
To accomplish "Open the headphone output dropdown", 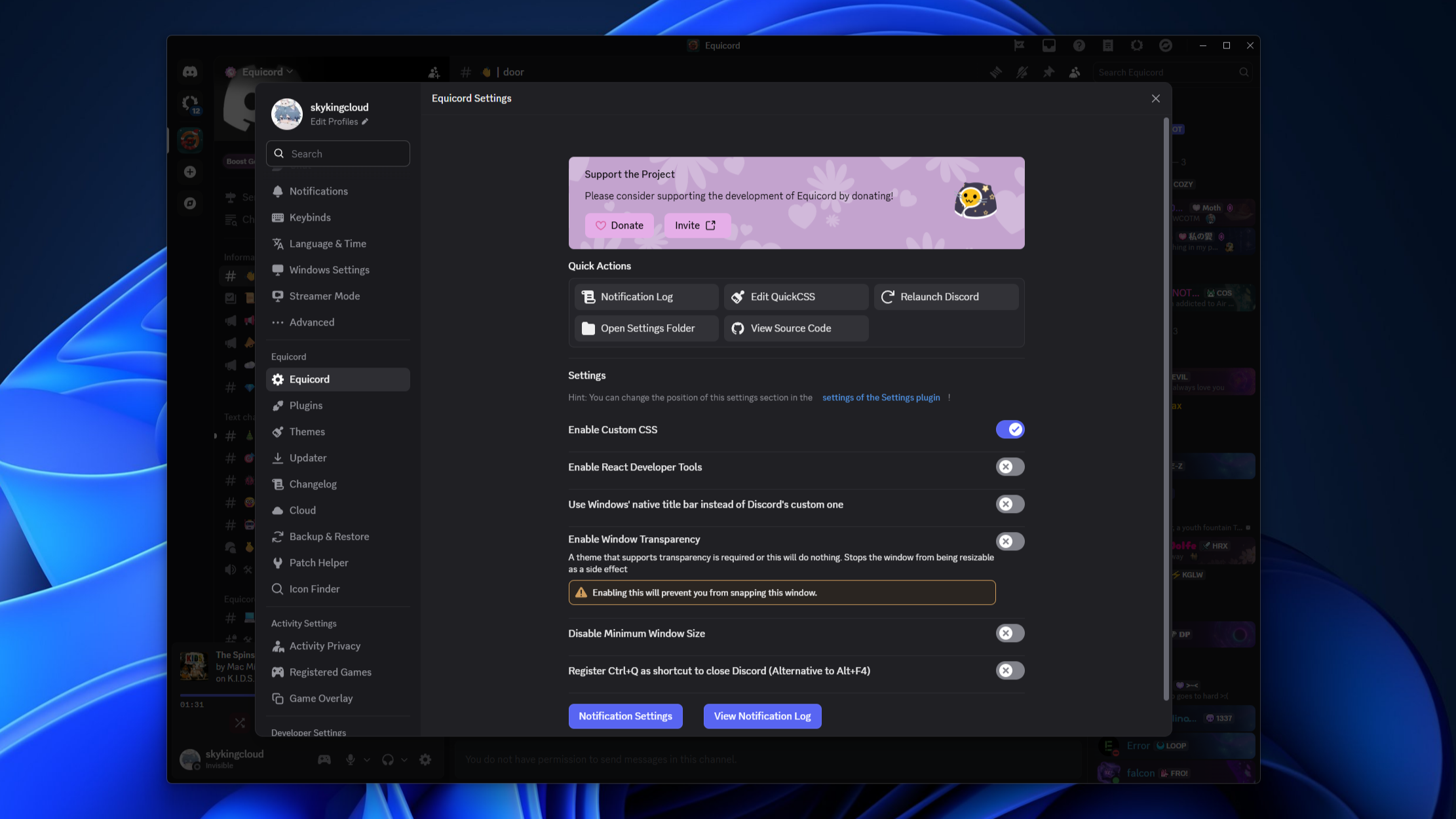I will point(404,759).
